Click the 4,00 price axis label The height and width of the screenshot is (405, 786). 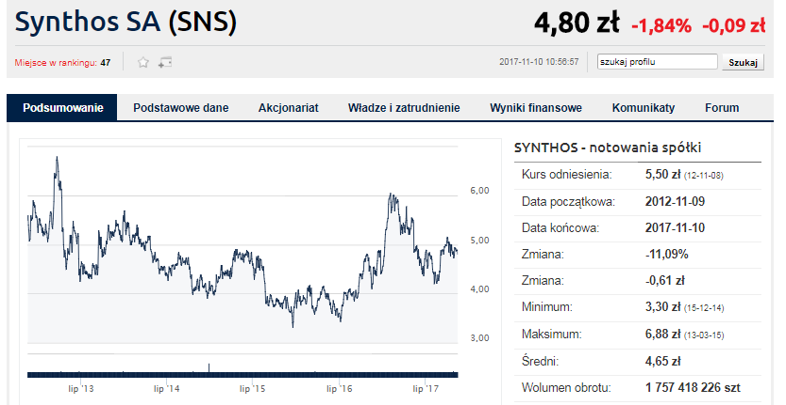point(480,289)
